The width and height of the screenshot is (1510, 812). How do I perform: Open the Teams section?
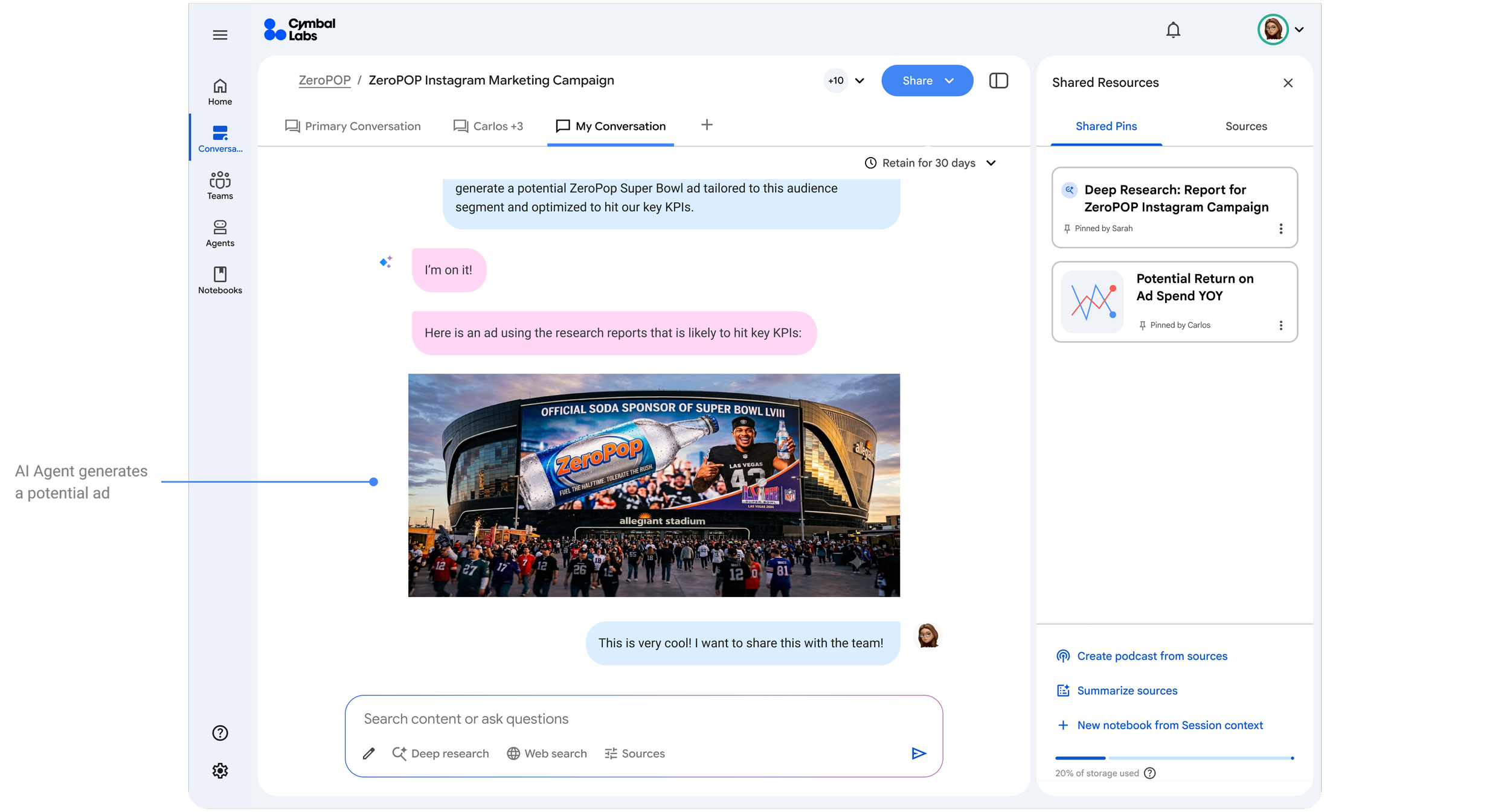click(x=220, y=186)
